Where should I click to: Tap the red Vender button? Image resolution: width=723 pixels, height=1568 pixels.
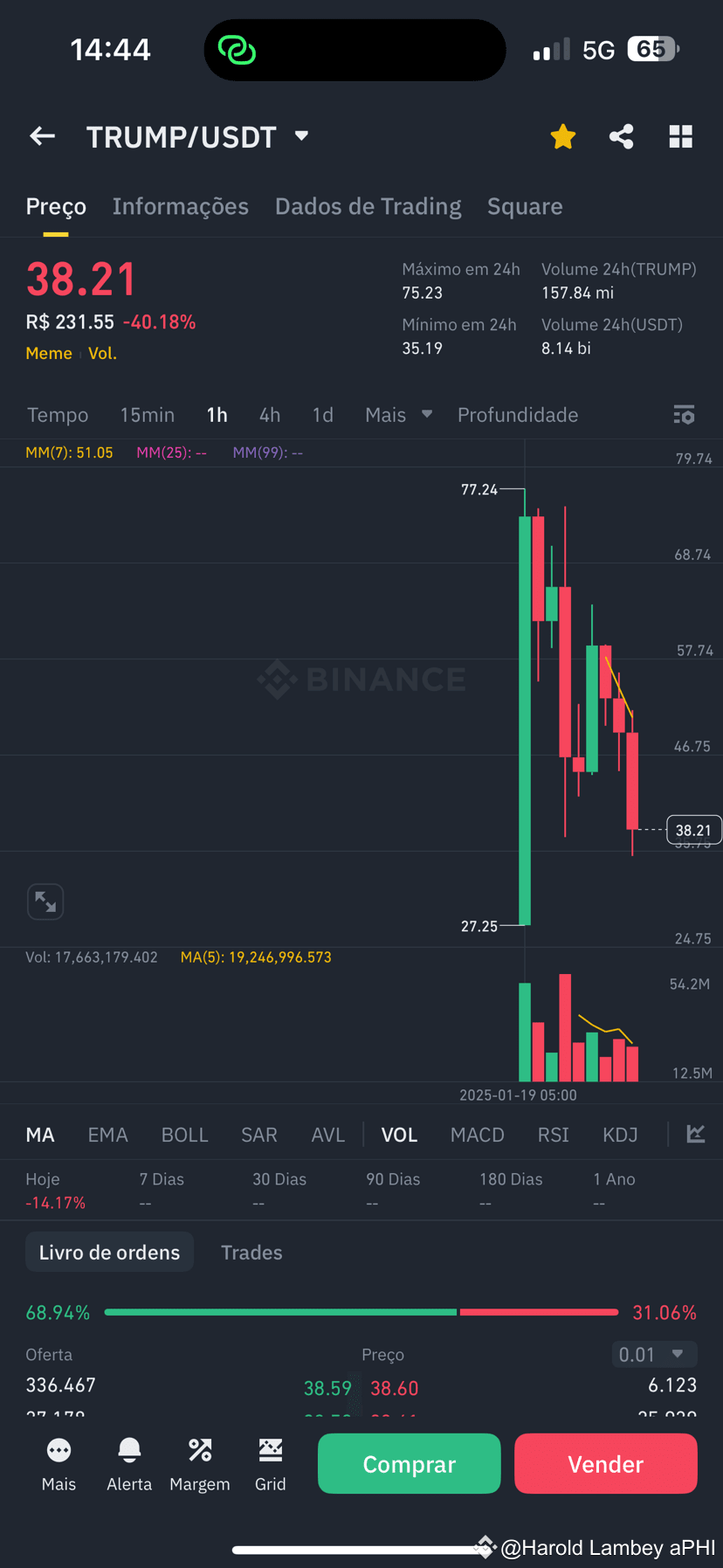(606, 1464)
